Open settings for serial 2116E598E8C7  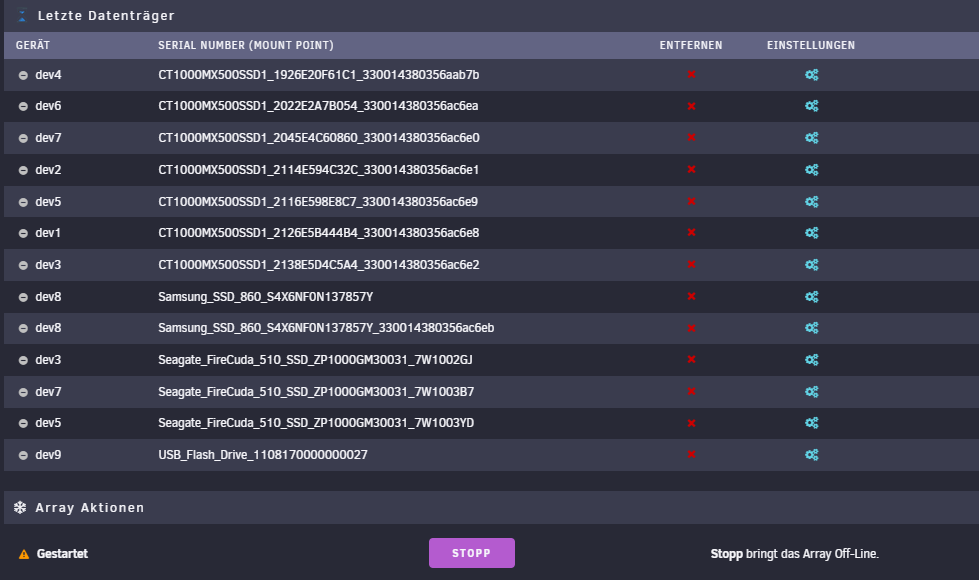[812, 202]
